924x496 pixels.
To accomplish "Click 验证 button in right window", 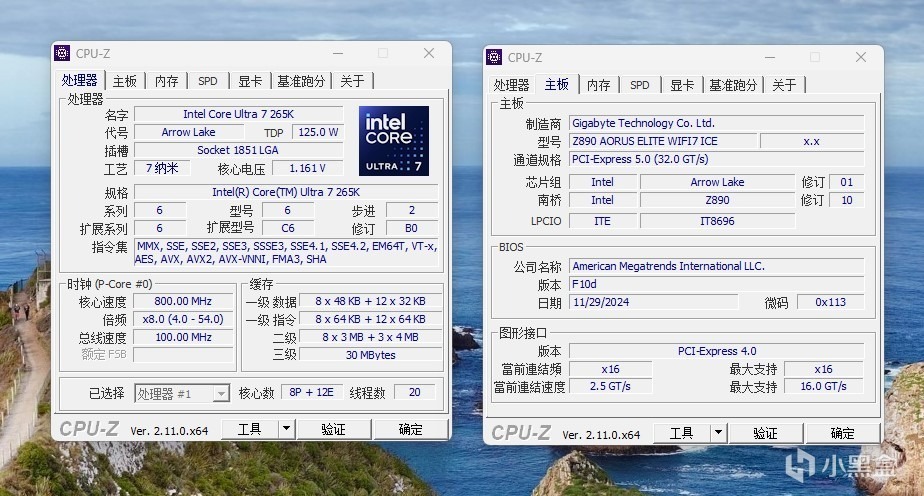I will coord(765,433).
